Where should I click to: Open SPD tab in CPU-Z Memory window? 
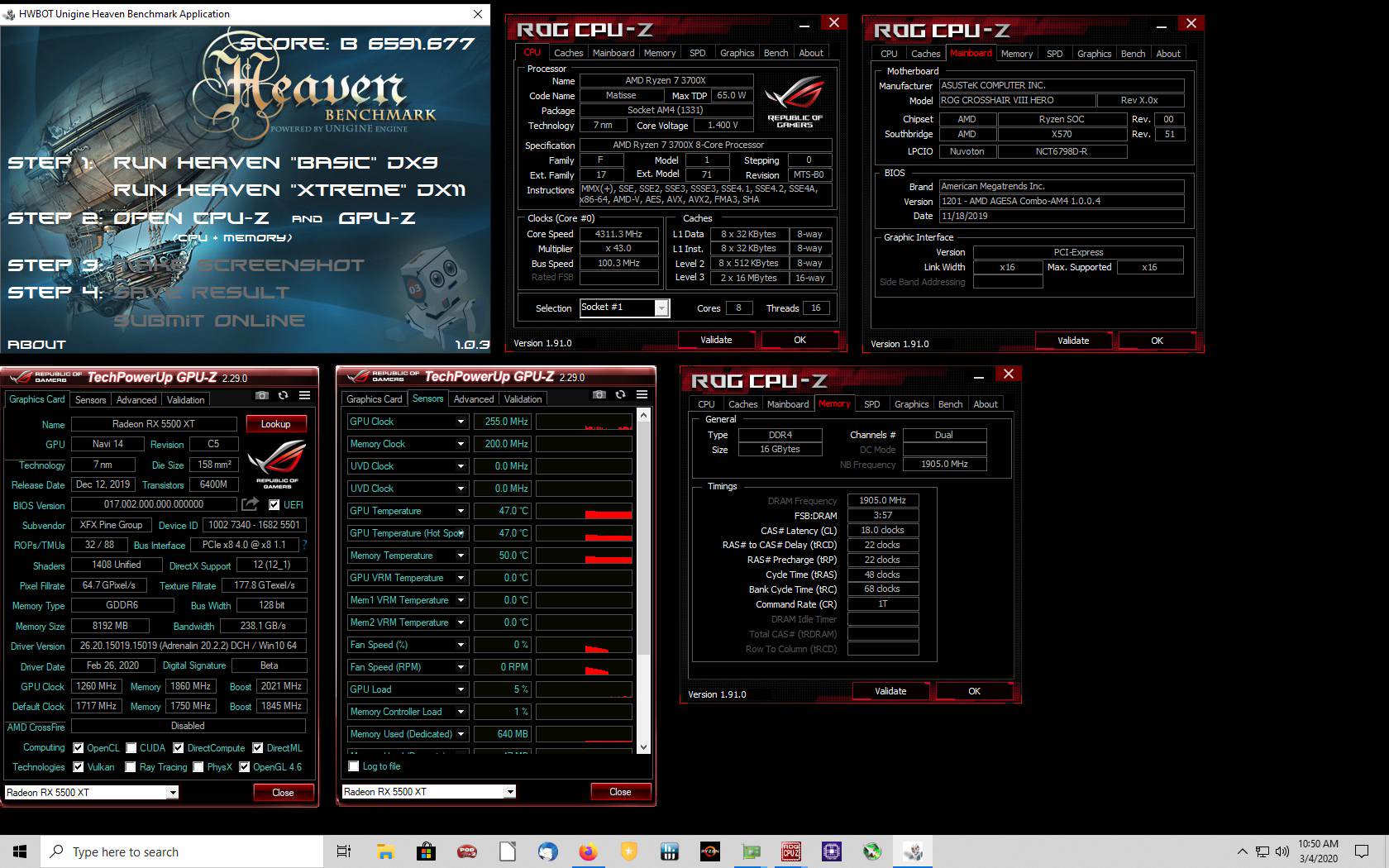[x=871, y=404]
